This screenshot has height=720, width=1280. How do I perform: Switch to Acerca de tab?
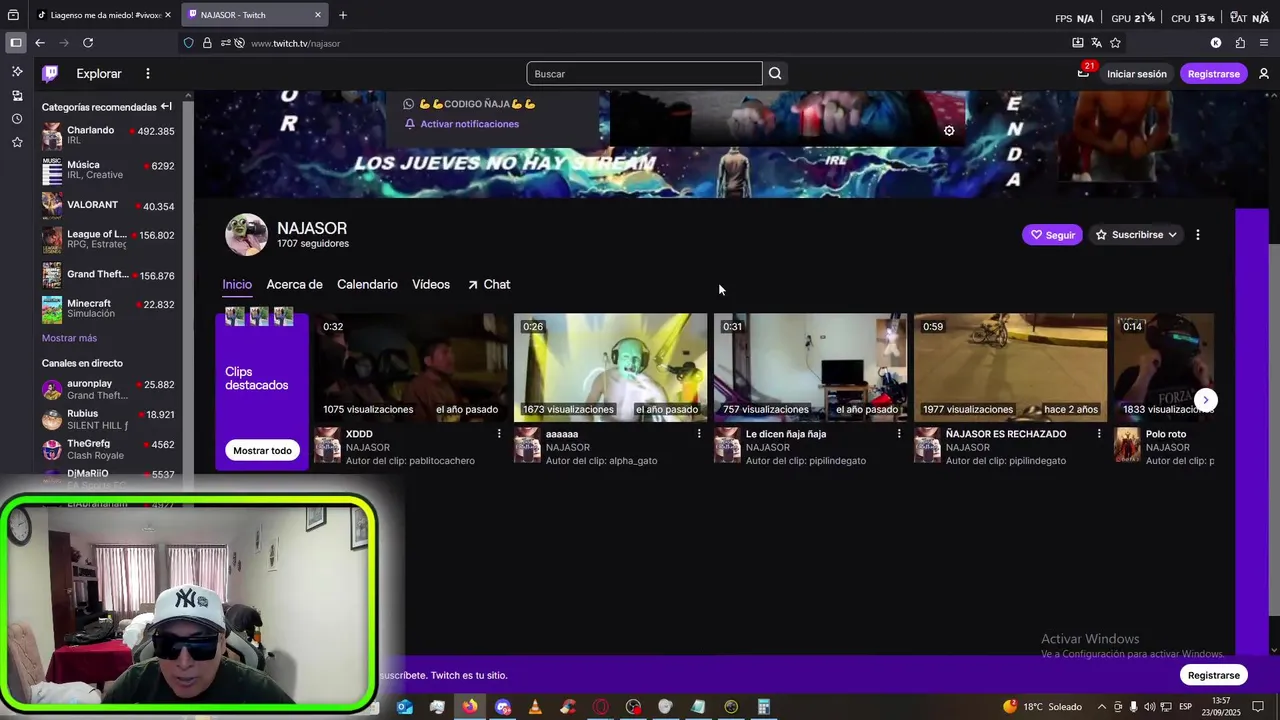coord(294,285)
